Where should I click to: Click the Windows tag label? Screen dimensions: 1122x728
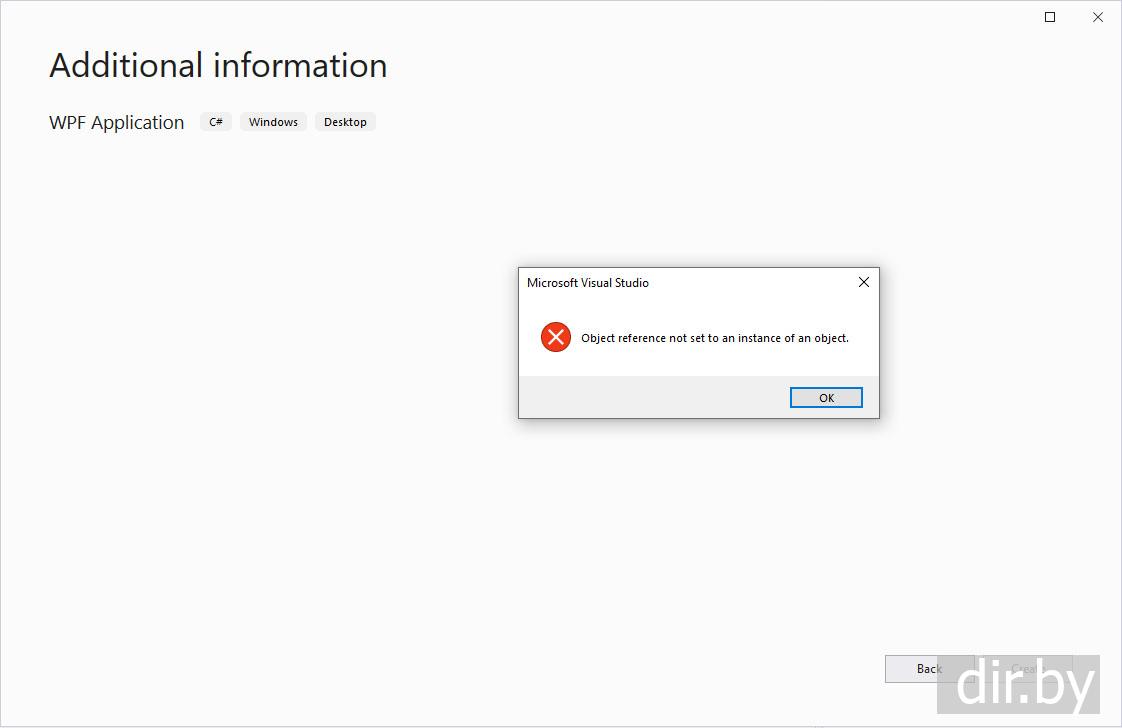tap(273, 122)
